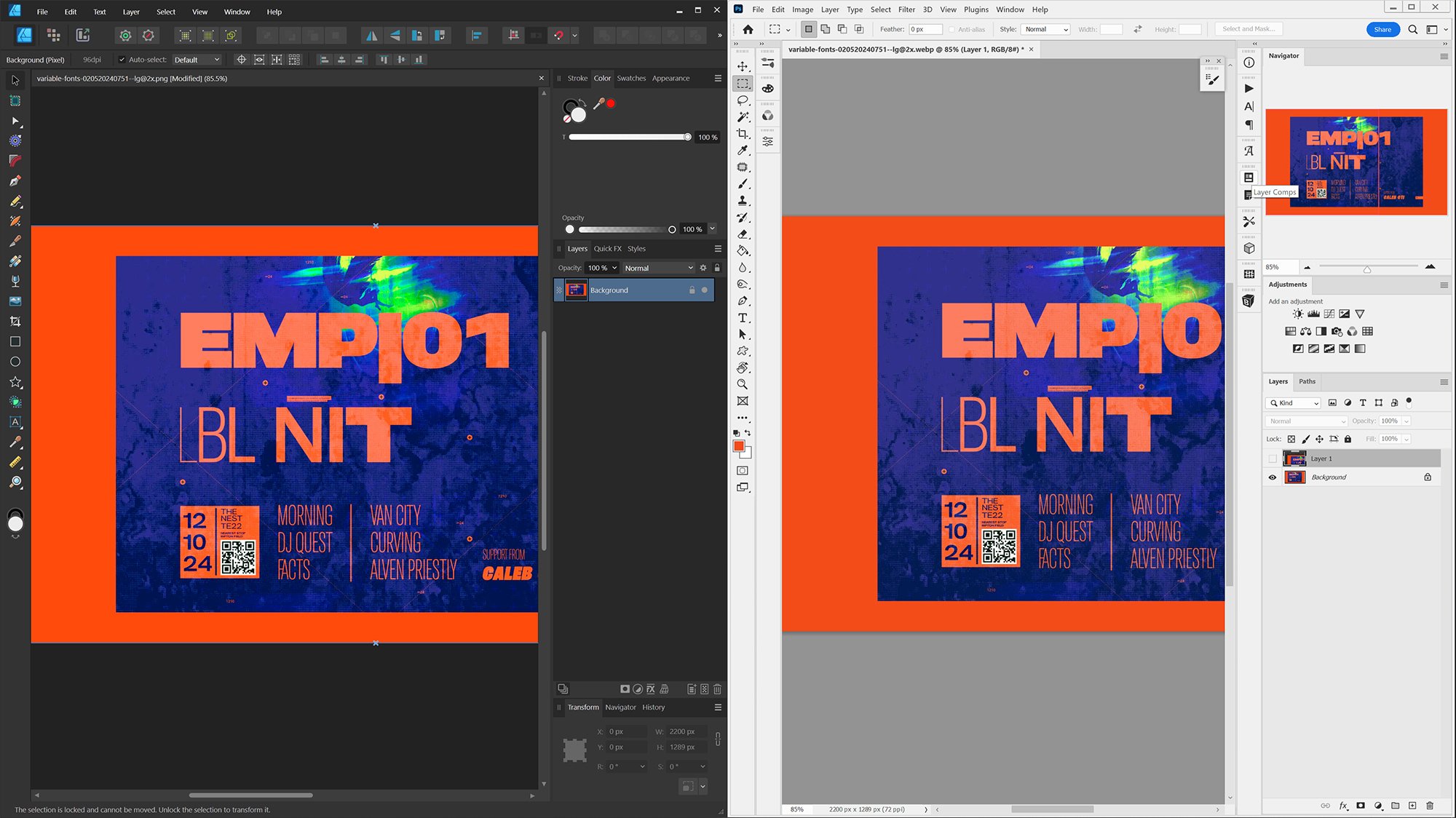Show Layer 1 by toggling its visibility
The image size is (1456, 818).
(1273, 458)
